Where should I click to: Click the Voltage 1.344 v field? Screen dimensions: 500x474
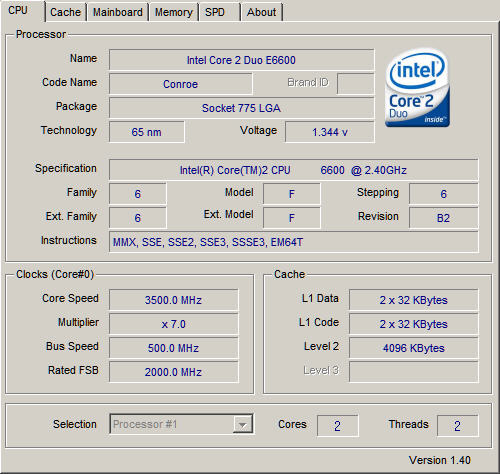click(x=330, y=132)
